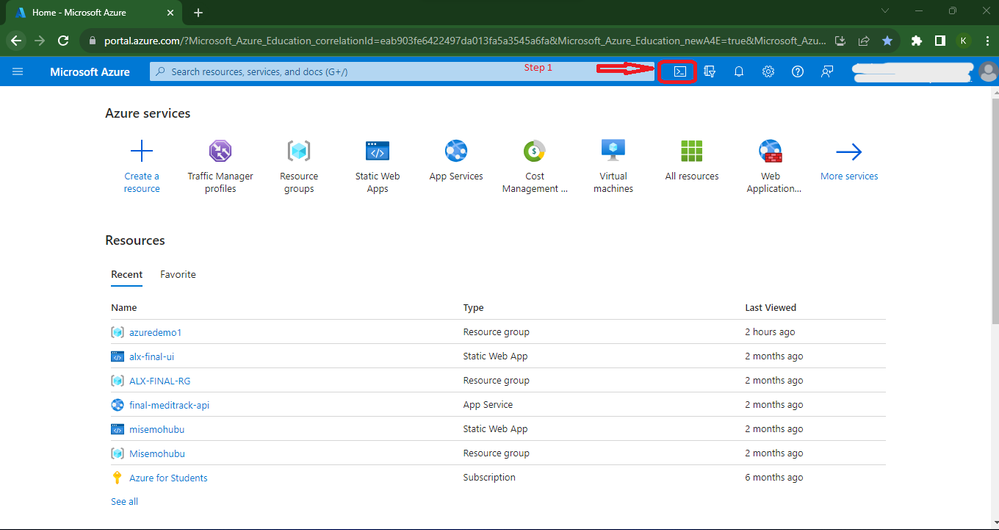
Task: Click the Last Viewed column header
Action: (771, 308)
